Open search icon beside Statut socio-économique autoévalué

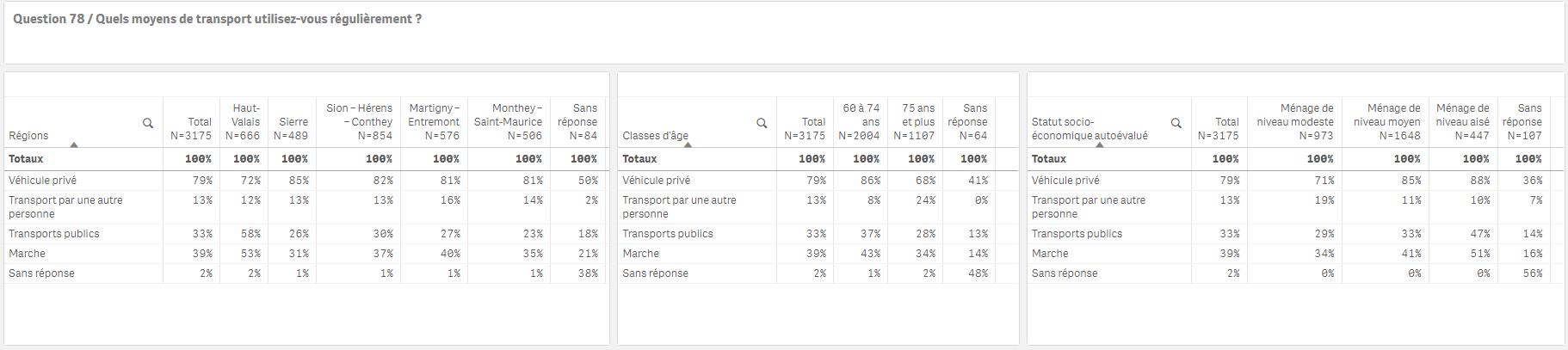1176,123
